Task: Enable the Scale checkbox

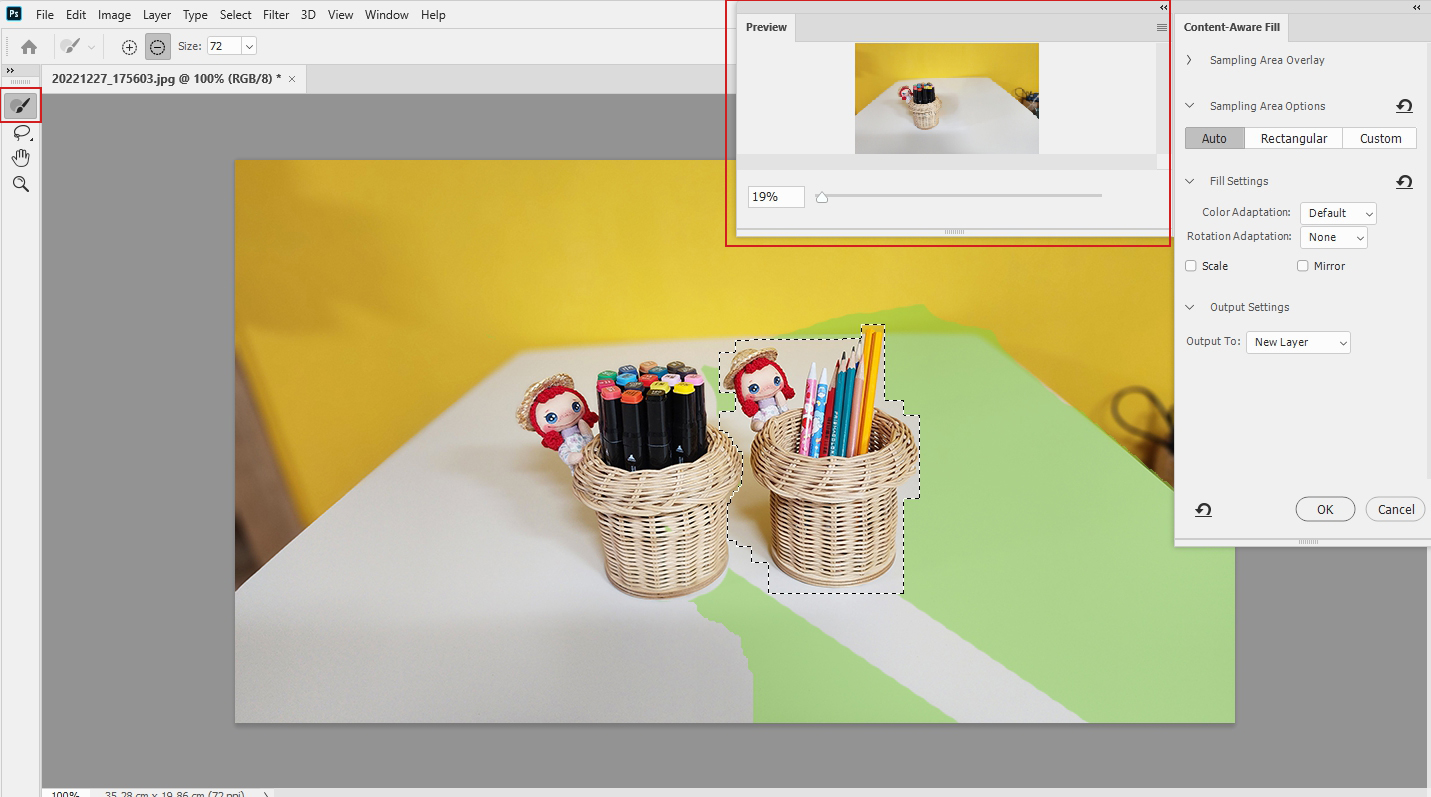Action: pyautogui.click(x=1191, y=266)
